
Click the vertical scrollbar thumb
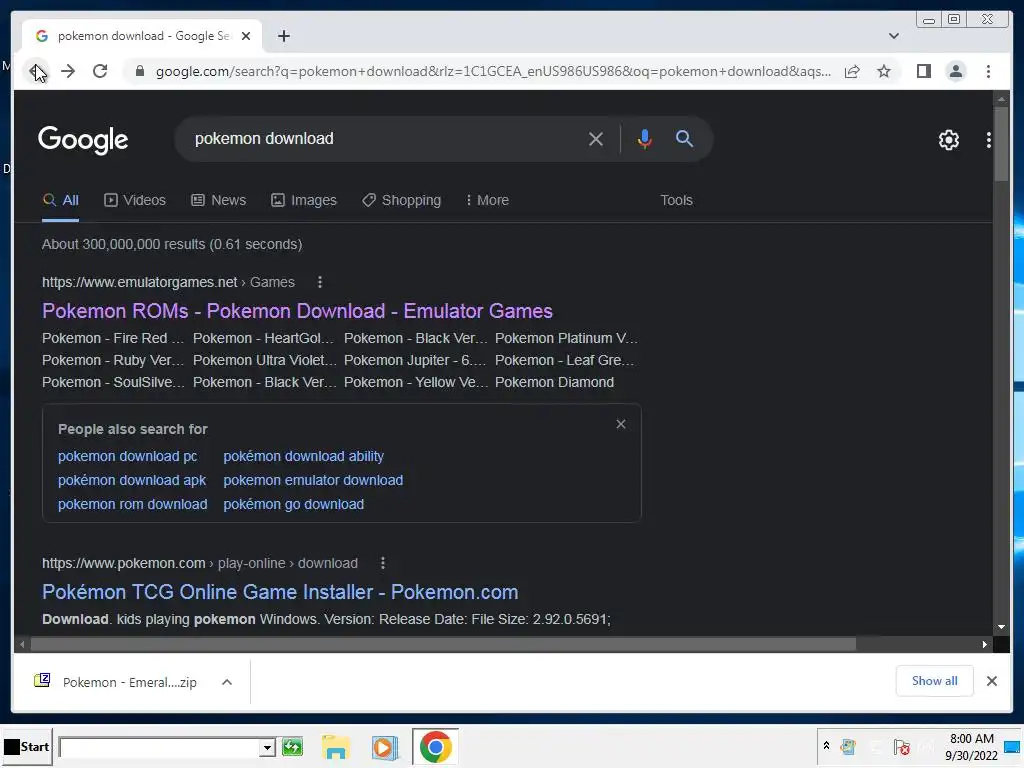(x=1001, y=144)
